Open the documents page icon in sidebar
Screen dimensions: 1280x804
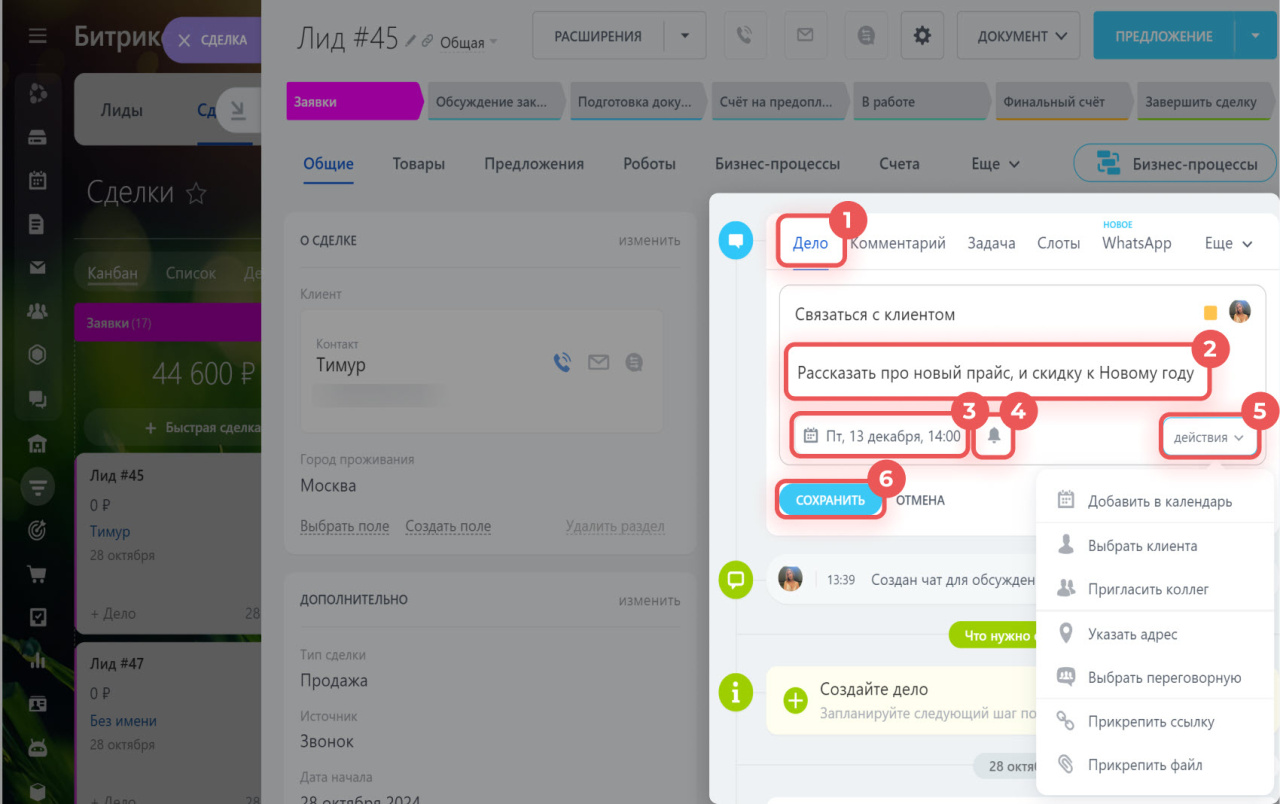tap(37, 224)
